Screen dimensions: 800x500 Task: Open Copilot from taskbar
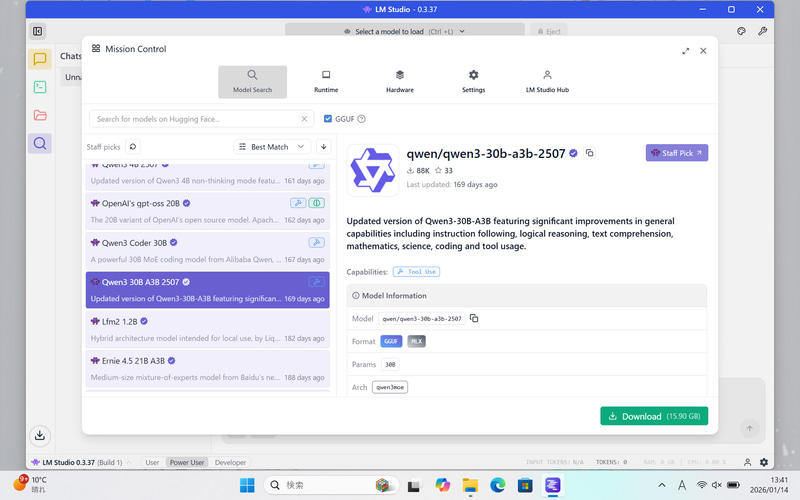(442, 485)
